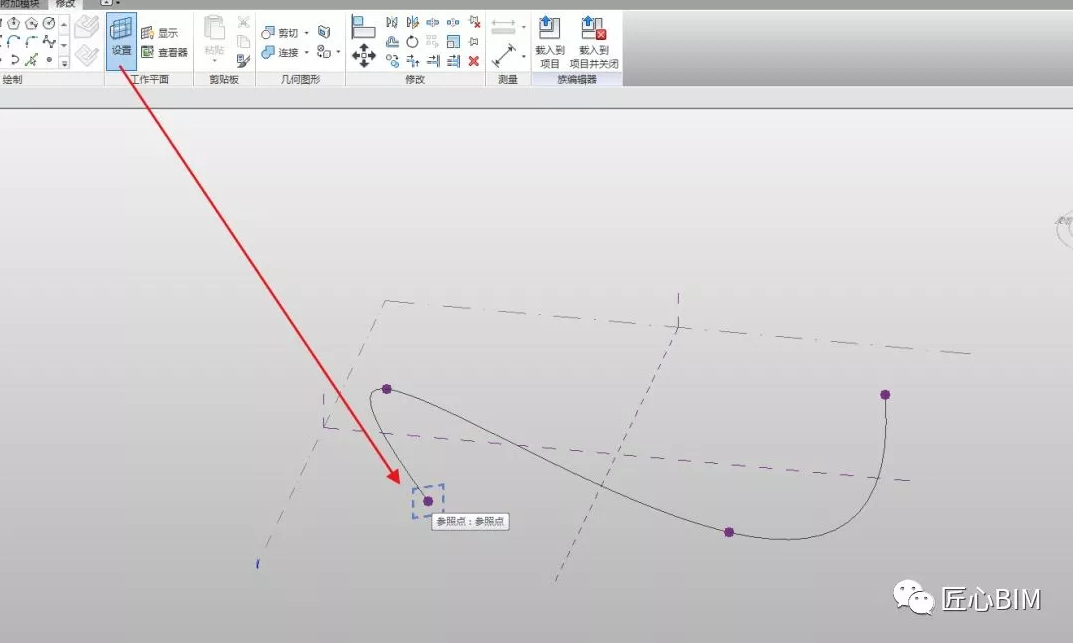Select the Spline draw tool

point(49,42)
